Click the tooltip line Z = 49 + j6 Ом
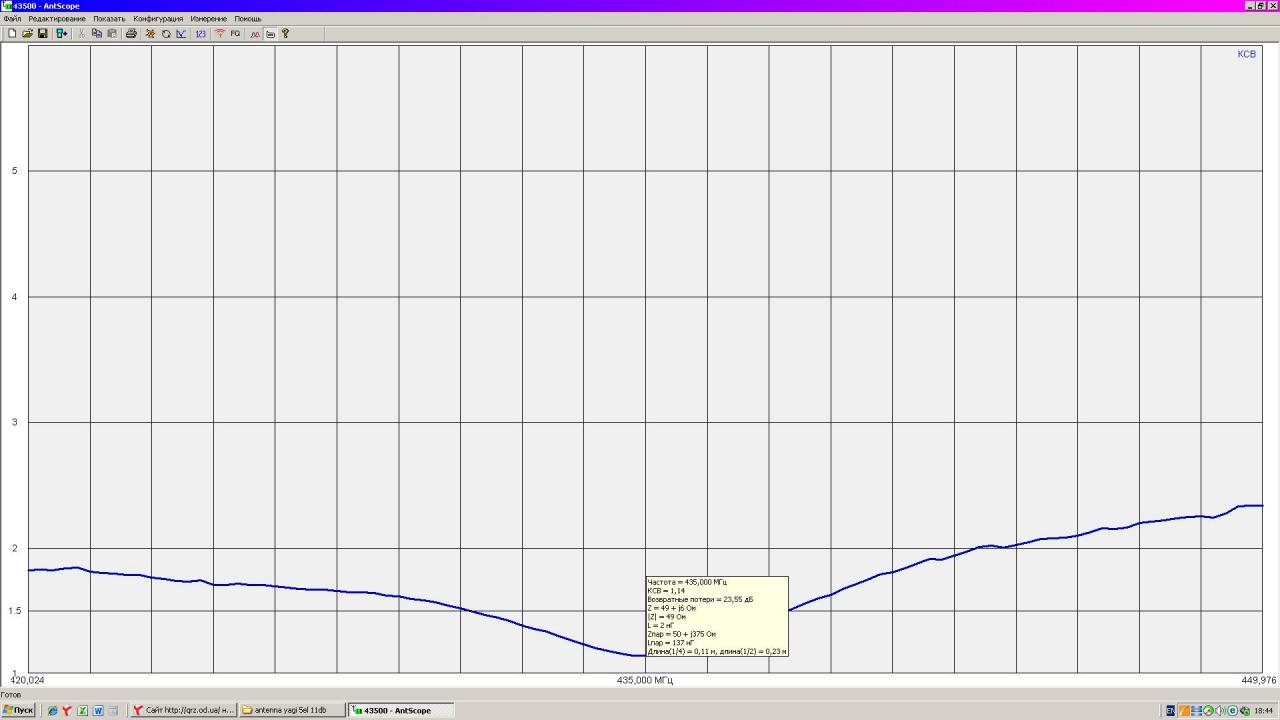Screen dimensions: 1280x720 pyautogui.click(x=673, y=608)
